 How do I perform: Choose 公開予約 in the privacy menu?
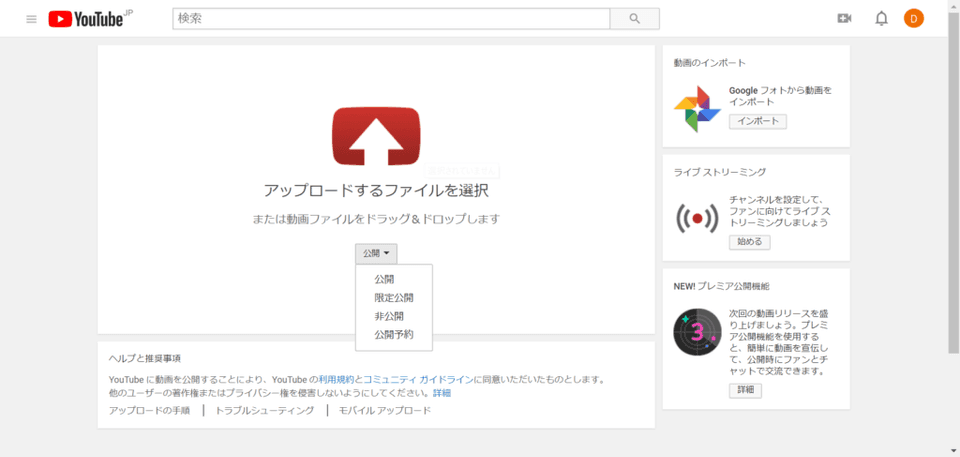[x=393, y=334]
